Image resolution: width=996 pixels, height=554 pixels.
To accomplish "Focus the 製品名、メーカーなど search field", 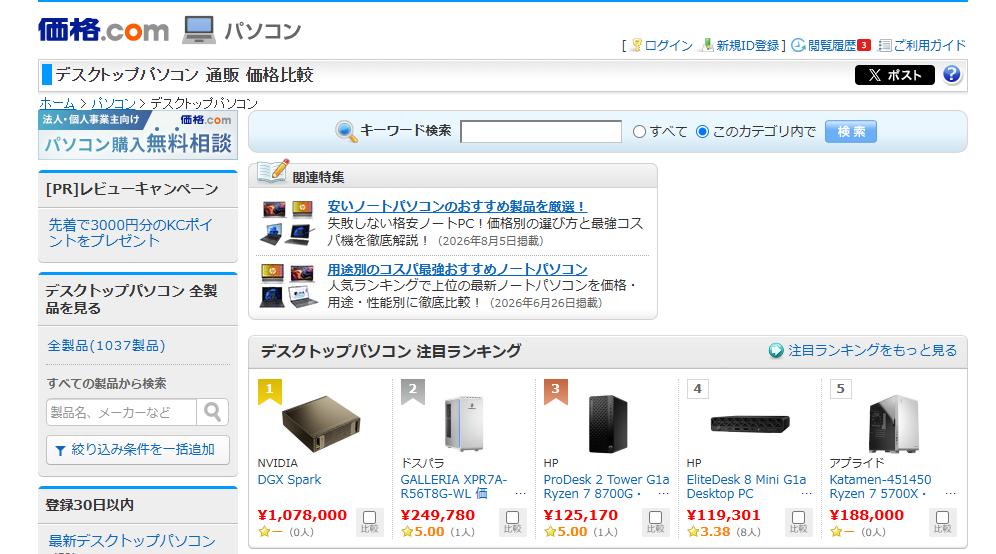I will click(x=121, y=412).
